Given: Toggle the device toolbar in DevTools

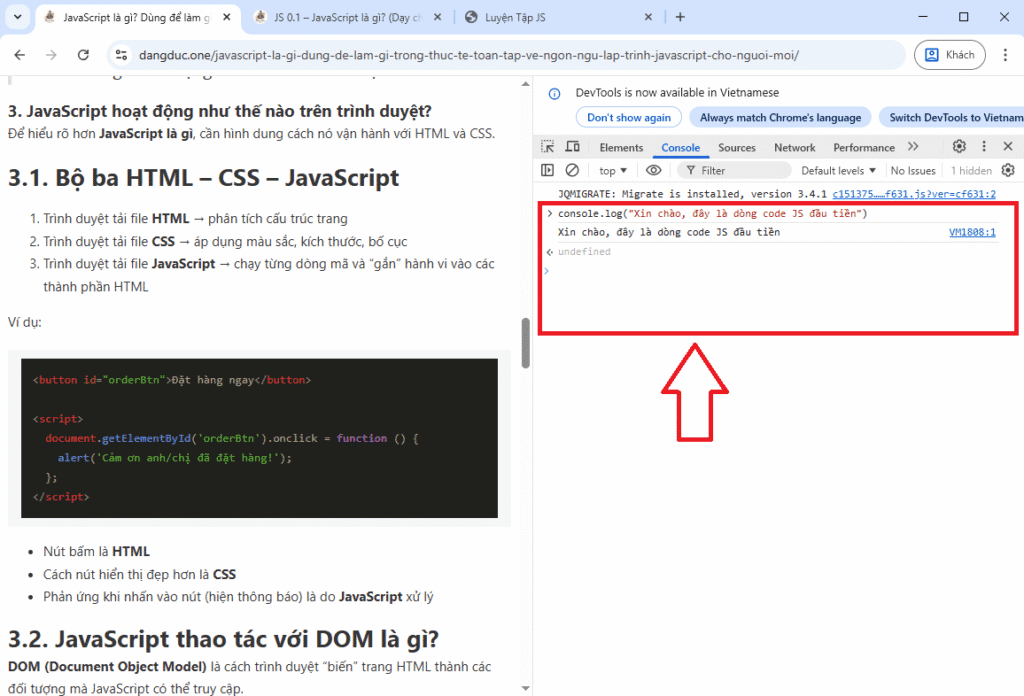Looking at the screenshot, I should (x=572, y=147).
